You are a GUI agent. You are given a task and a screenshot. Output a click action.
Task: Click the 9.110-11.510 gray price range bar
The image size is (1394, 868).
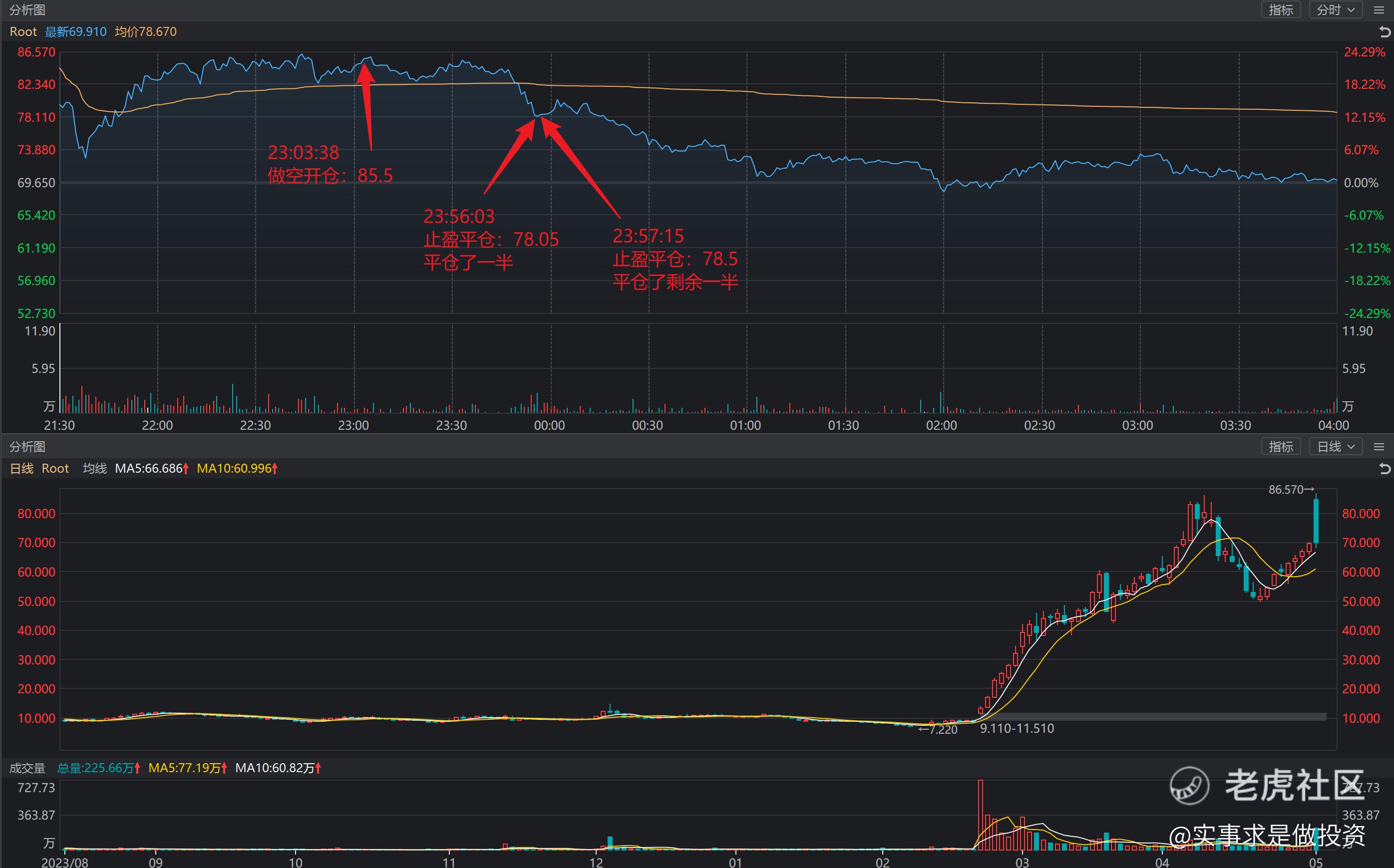coord(1154,716)
